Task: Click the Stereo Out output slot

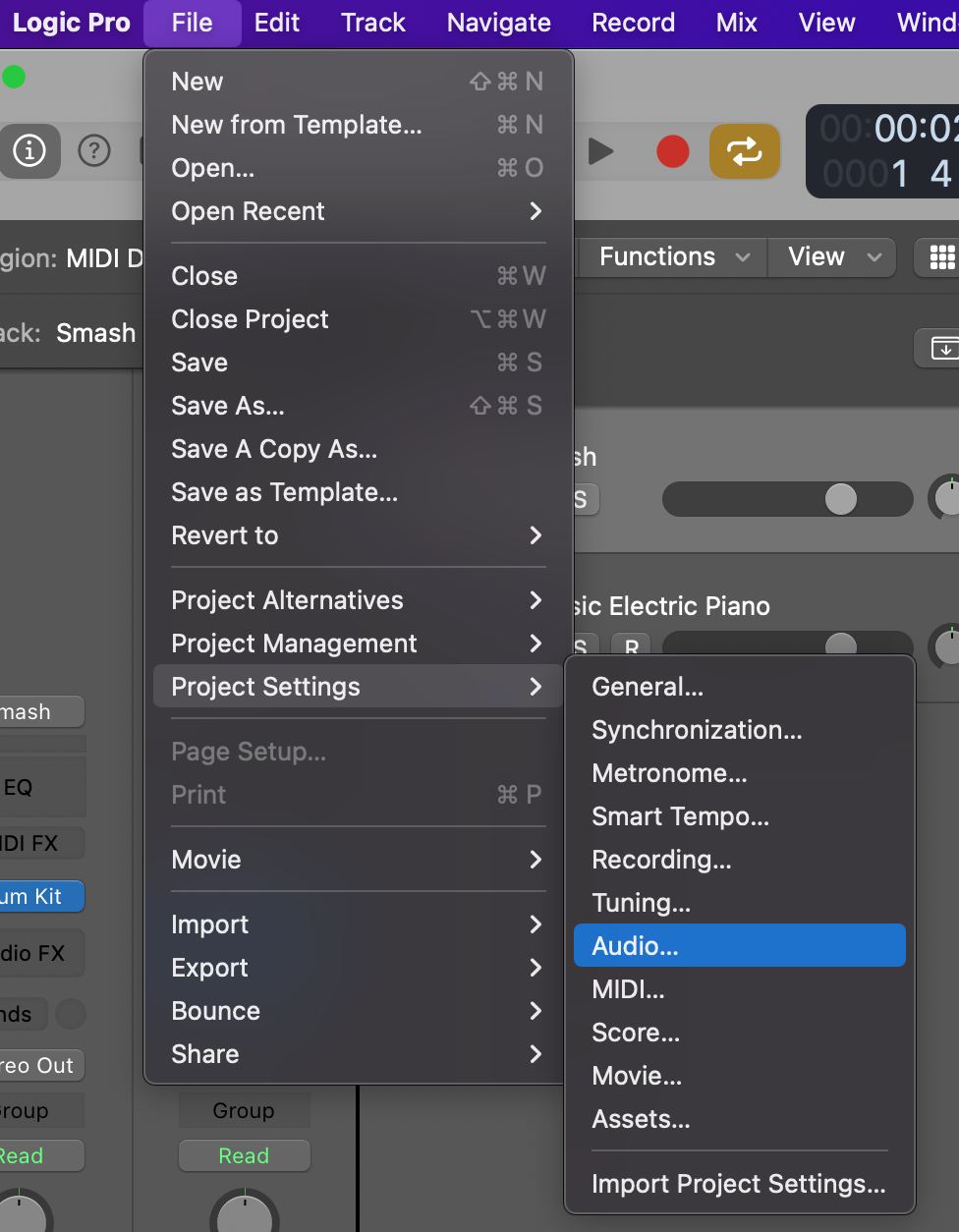Action: click(42, 1065)
